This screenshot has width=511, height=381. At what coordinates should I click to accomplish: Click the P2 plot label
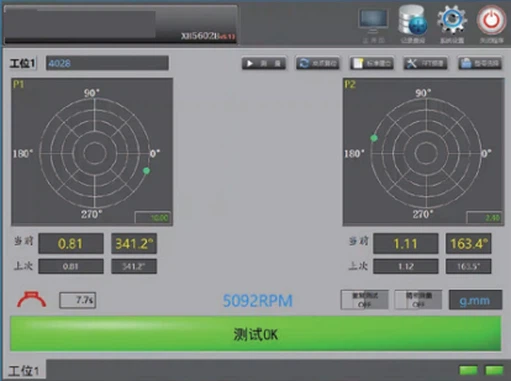pyautogui.click(x=350, y=84)
